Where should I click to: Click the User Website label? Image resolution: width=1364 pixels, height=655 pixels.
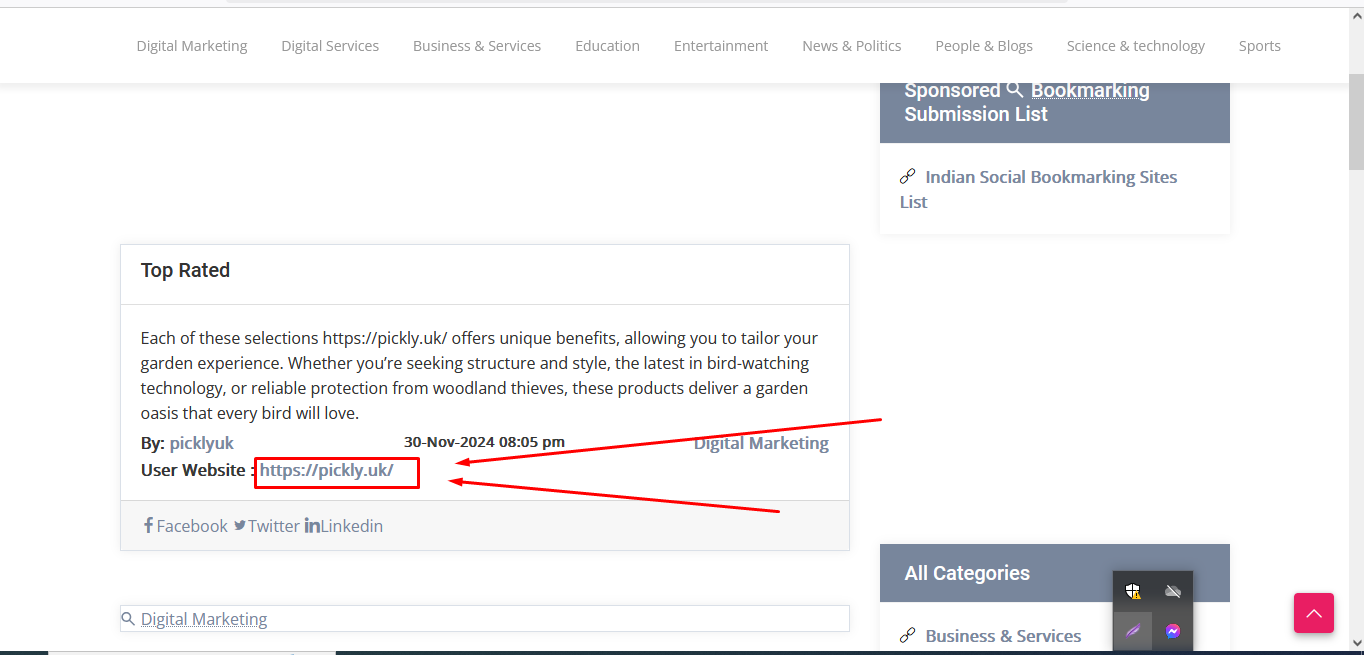tap(198, 470)
